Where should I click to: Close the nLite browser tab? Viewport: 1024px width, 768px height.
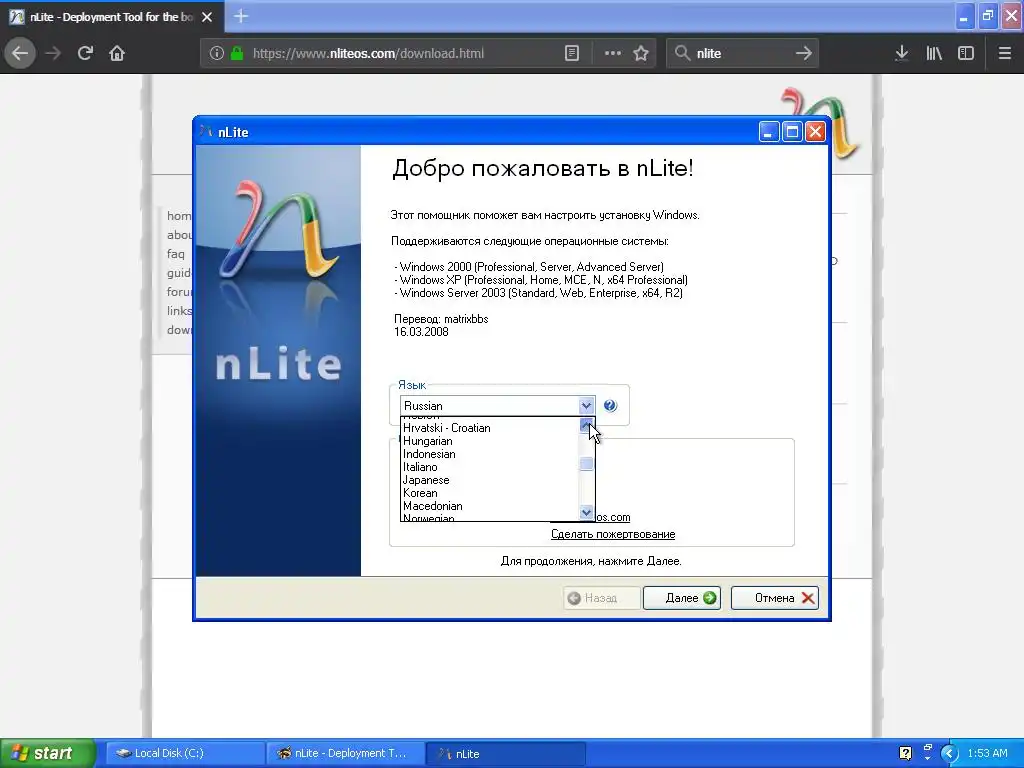[x=207, y=17]
